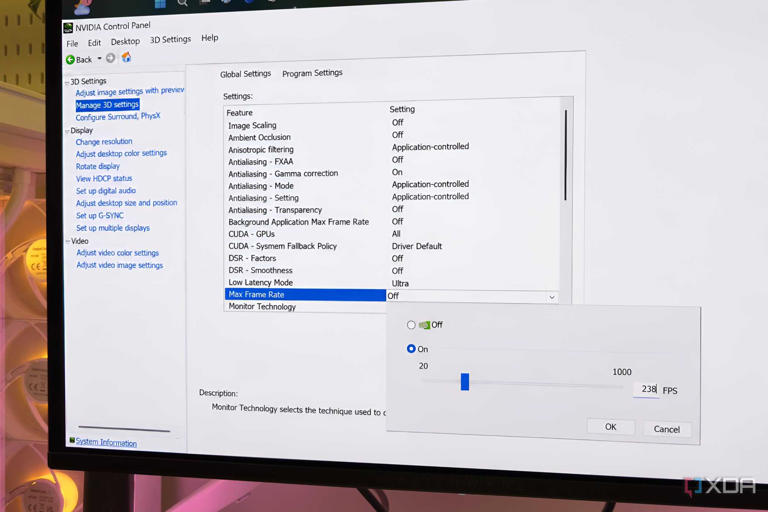Select the On radio button for Max Frame Rate
Image resolution: width=768 pixels, height=512 pixels.
411,348
